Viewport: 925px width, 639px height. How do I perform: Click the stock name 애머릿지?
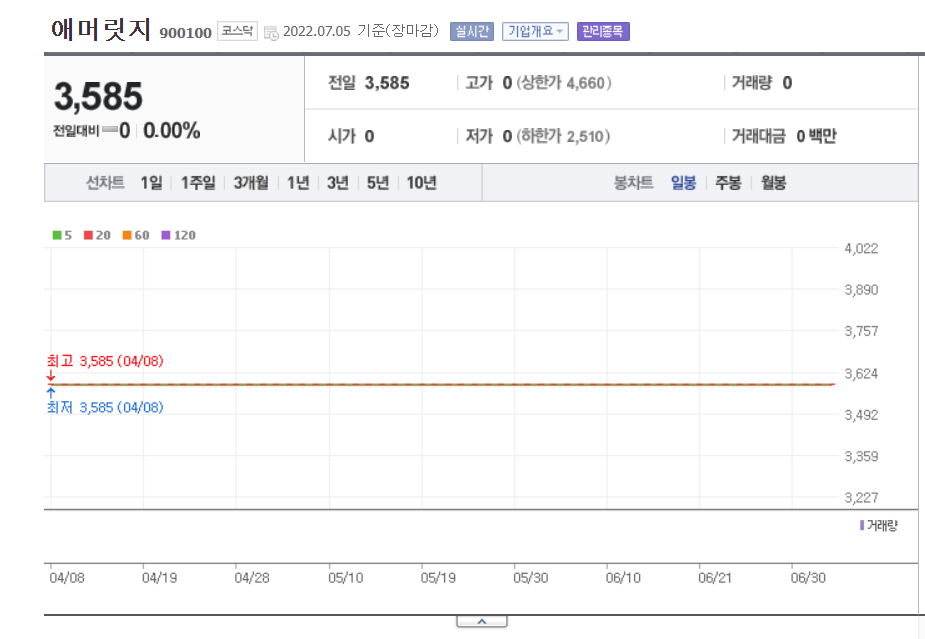(x=101, y=29)
